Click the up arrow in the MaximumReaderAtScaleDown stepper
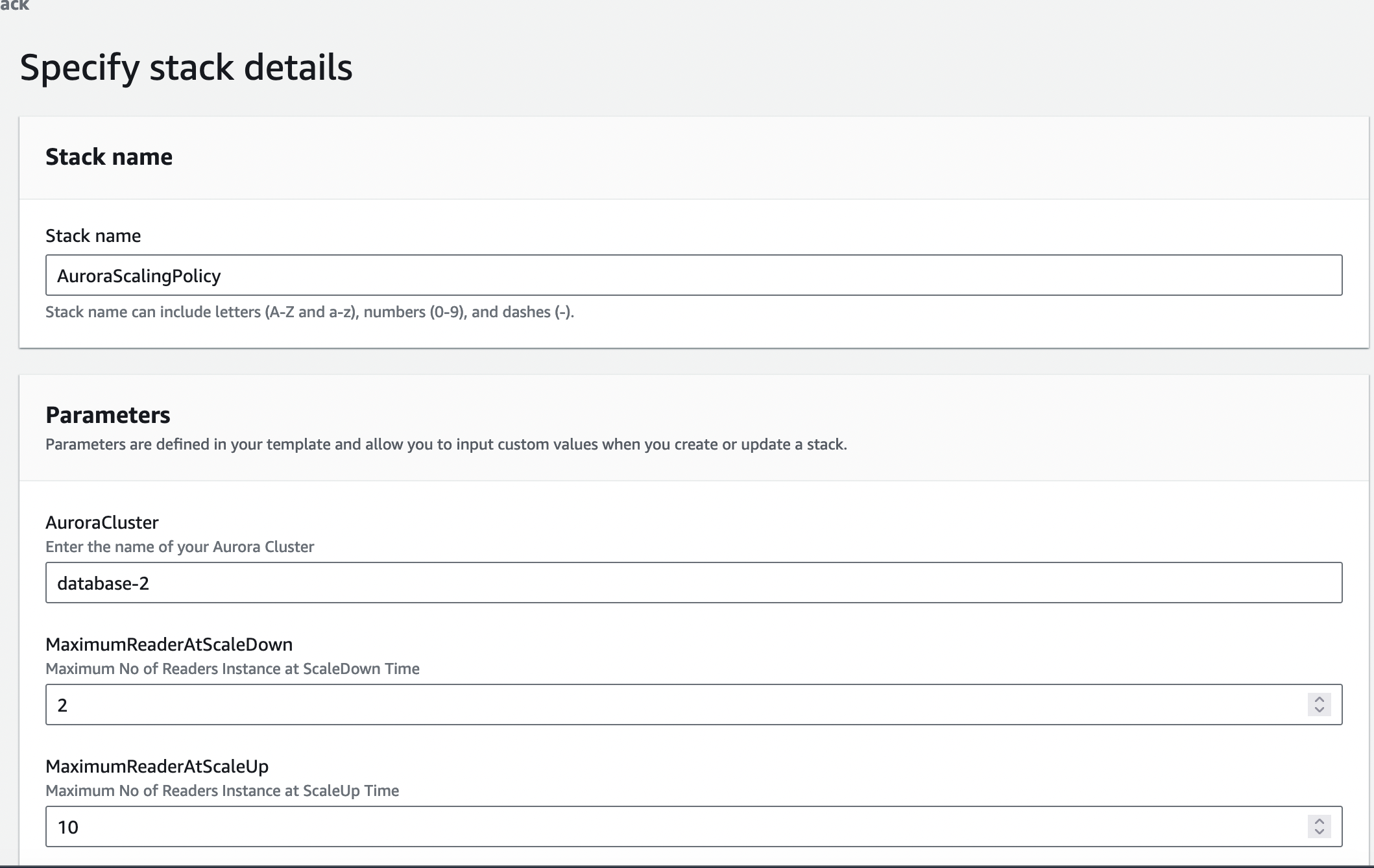The width and height of the screenshot is (1374, 868). (1319, 699)
